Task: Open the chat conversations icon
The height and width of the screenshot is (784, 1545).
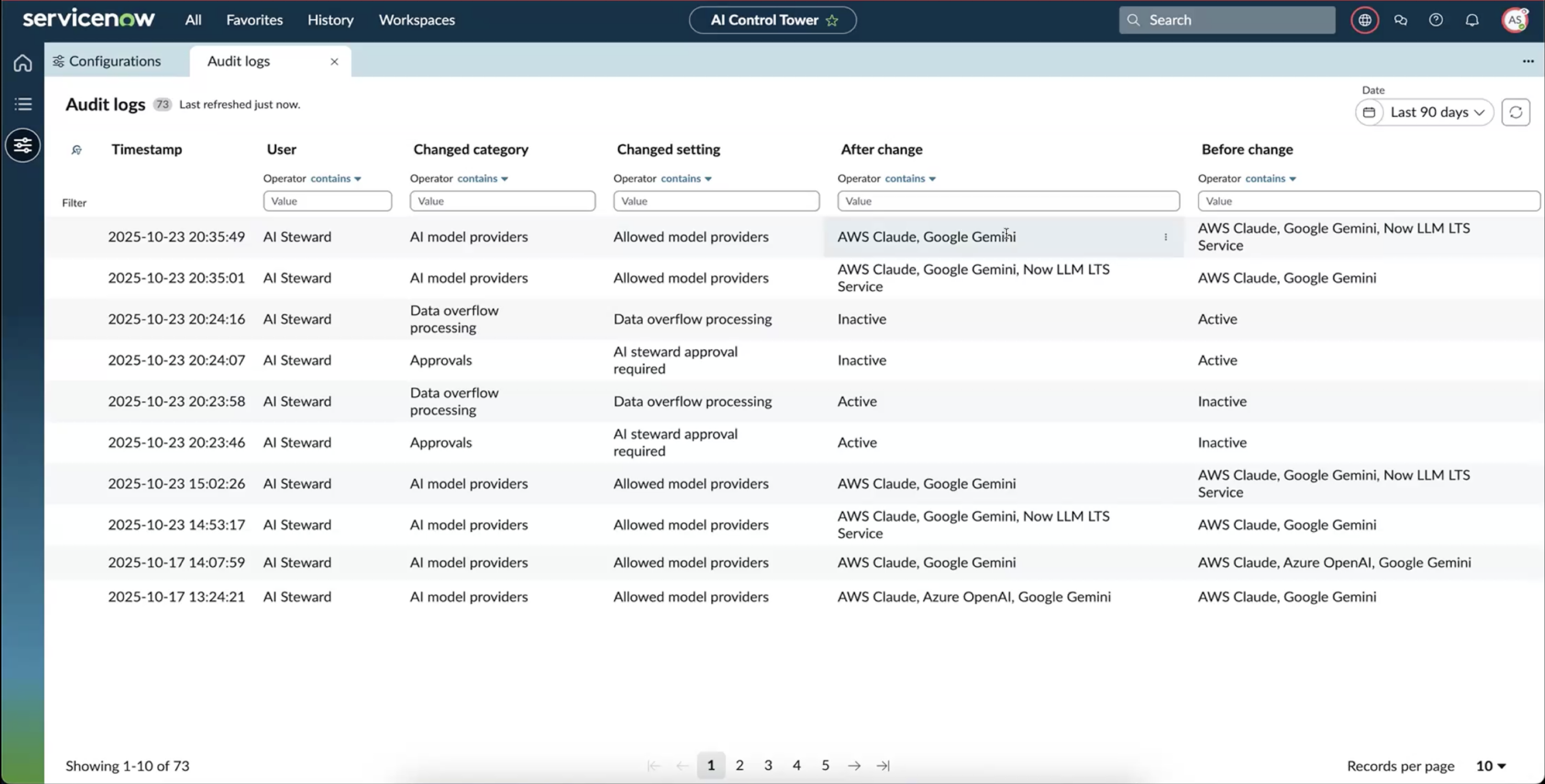Action: (1401, 21)
